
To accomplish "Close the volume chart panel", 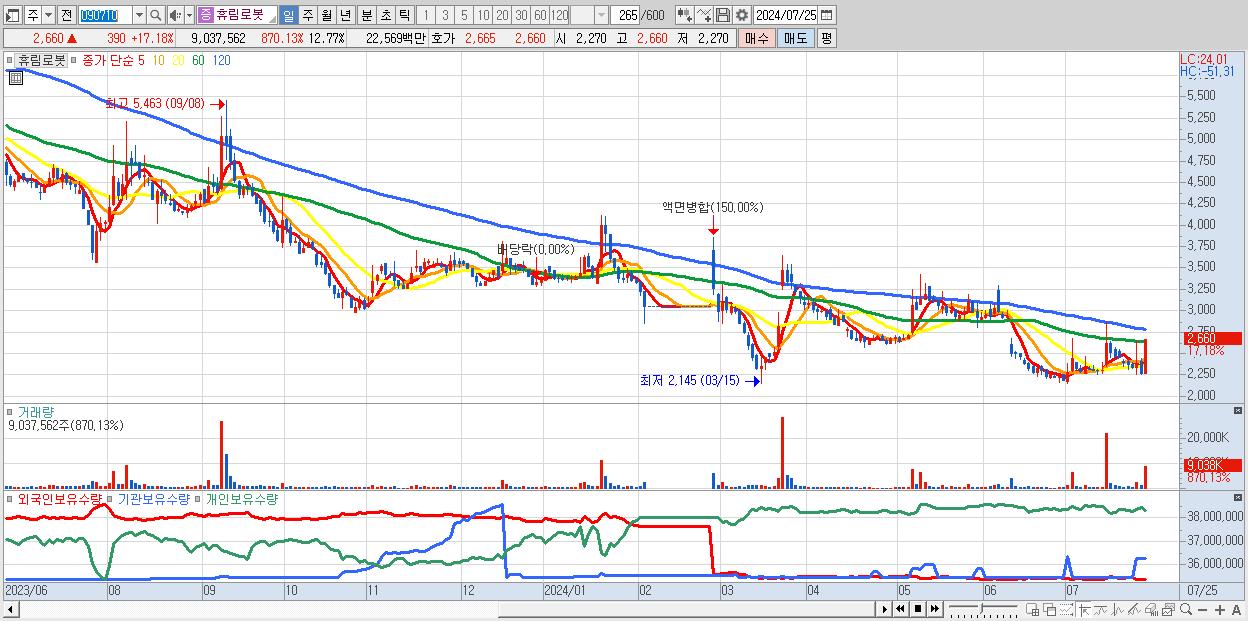I will click(1240, 410).
